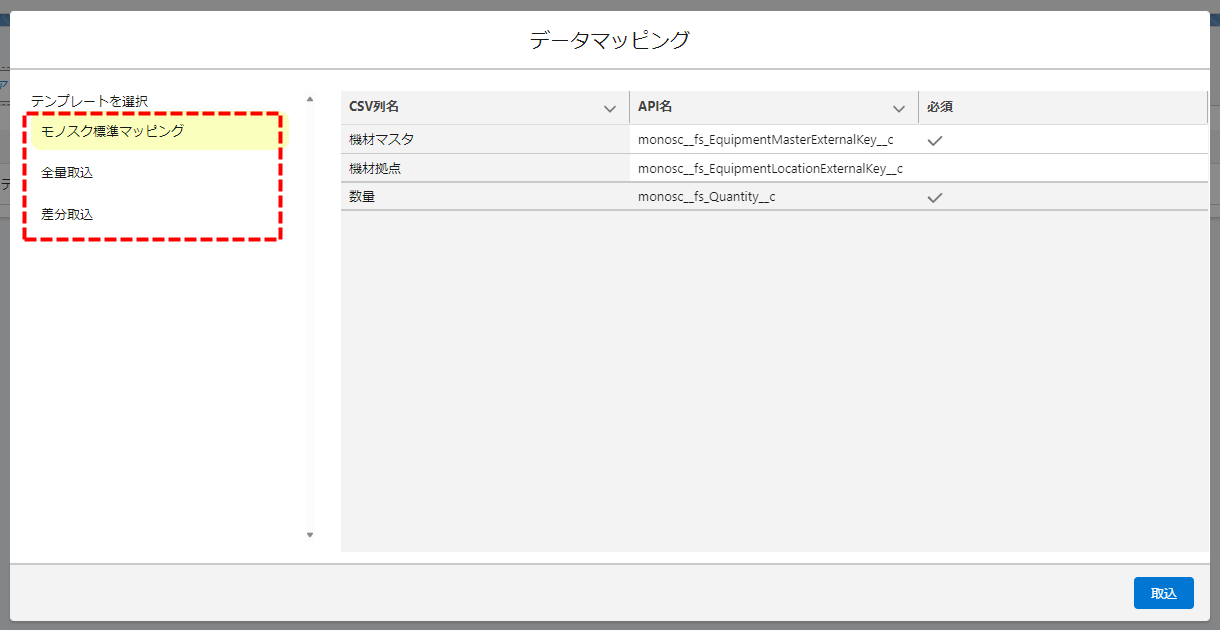Click the 必須 column header
The height and width of the screenshot is (630, 1220).
pyautogui.click(x=940, y=107)
